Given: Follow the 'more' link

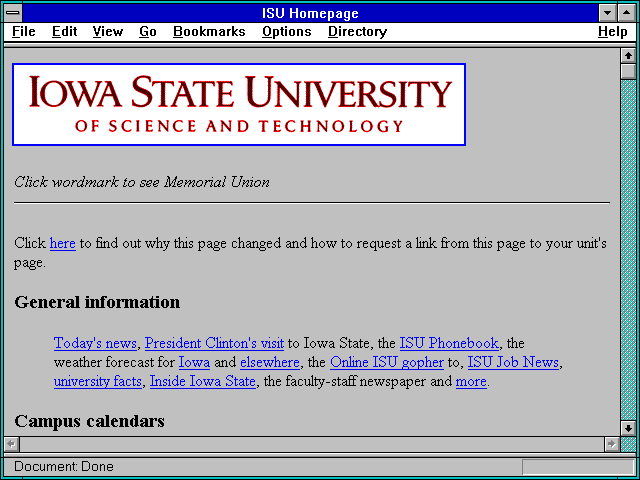Looking at the screenshot, I should click(x=471, y=381).
